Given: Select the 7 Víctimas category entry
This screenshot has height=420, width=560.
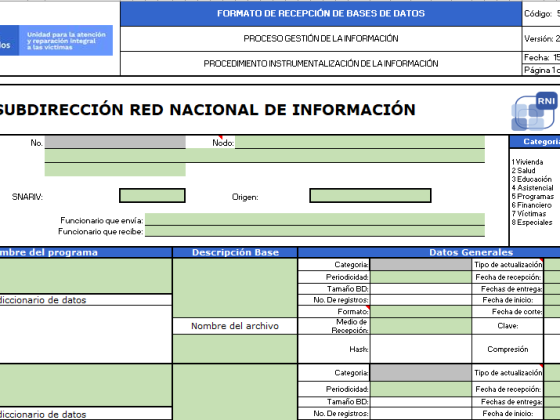Looking at the screenshot, I should (x=529, y=214).
